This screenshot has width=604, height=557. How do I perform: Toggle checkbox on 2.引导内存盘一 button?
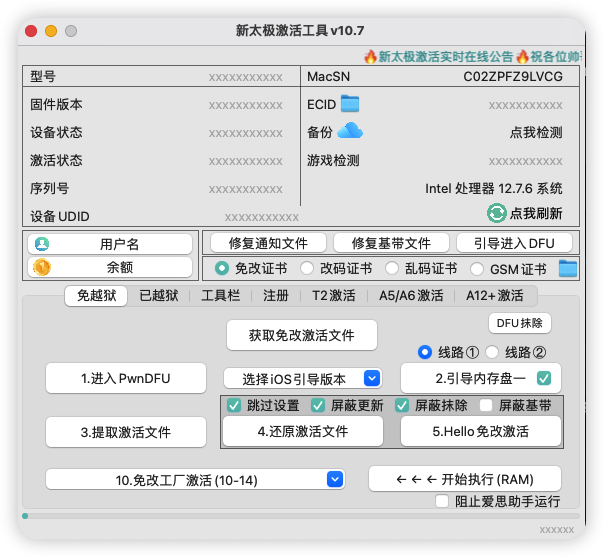pos(544,378)
